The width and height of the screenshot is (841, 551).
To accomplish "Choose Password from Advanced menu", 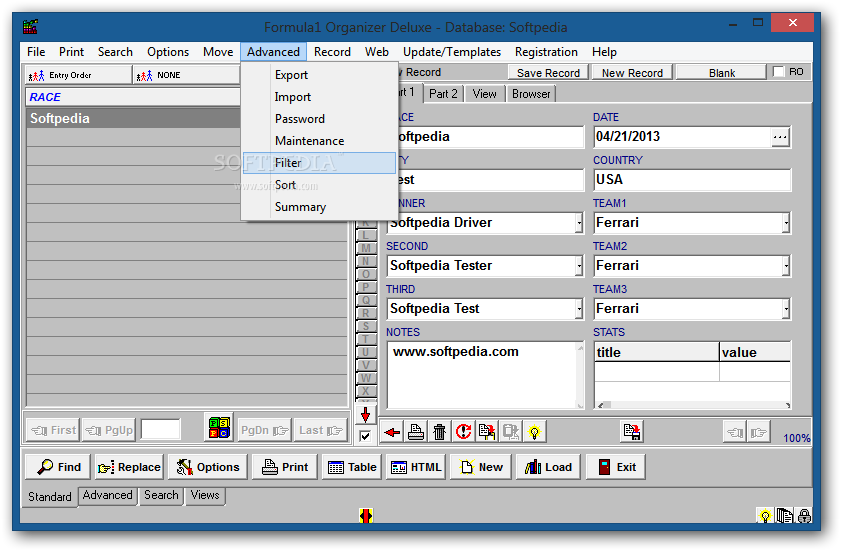I will [x=319, y=119].
